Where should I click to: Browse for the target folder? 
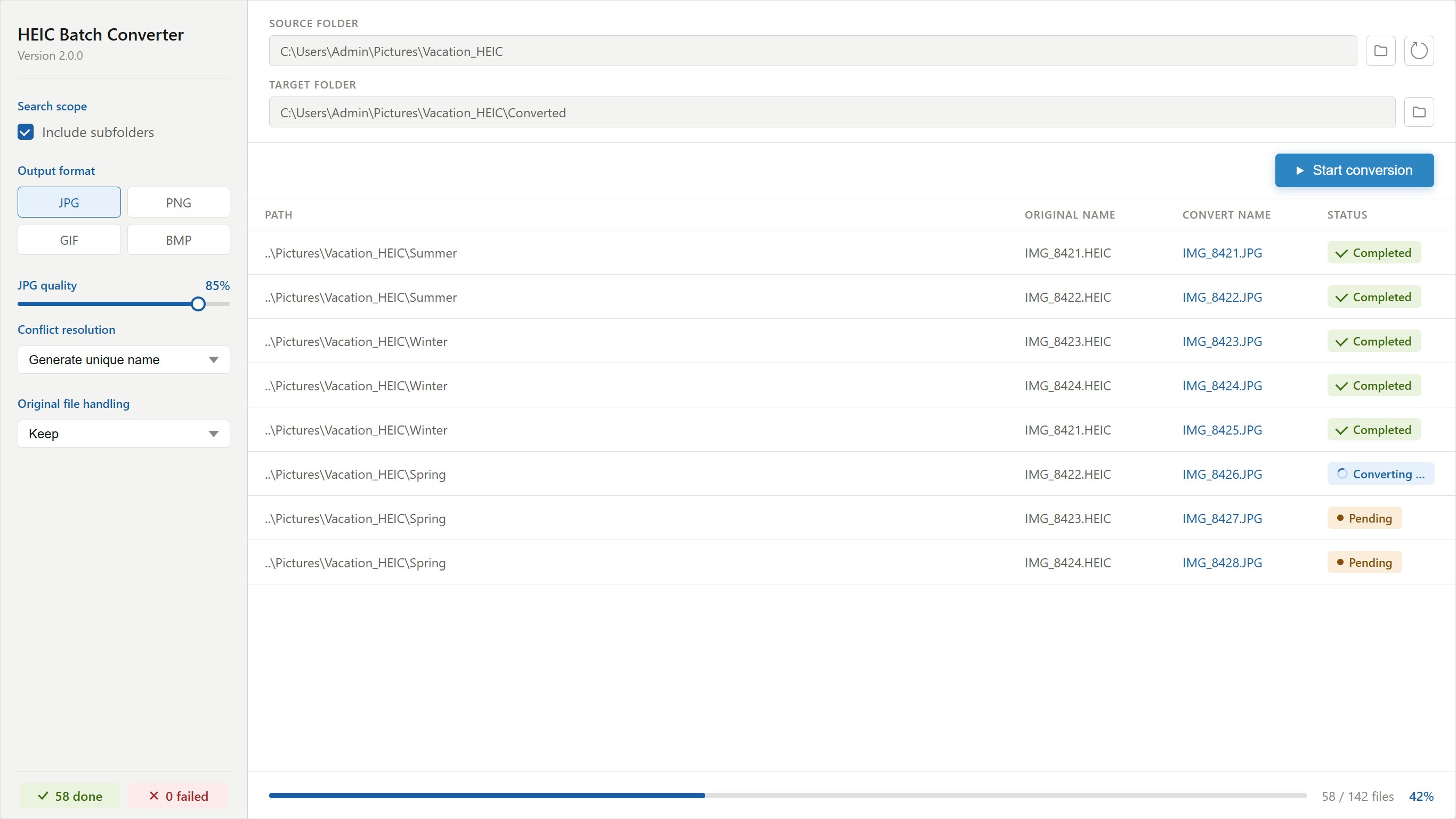click(x=1419, y=112)
